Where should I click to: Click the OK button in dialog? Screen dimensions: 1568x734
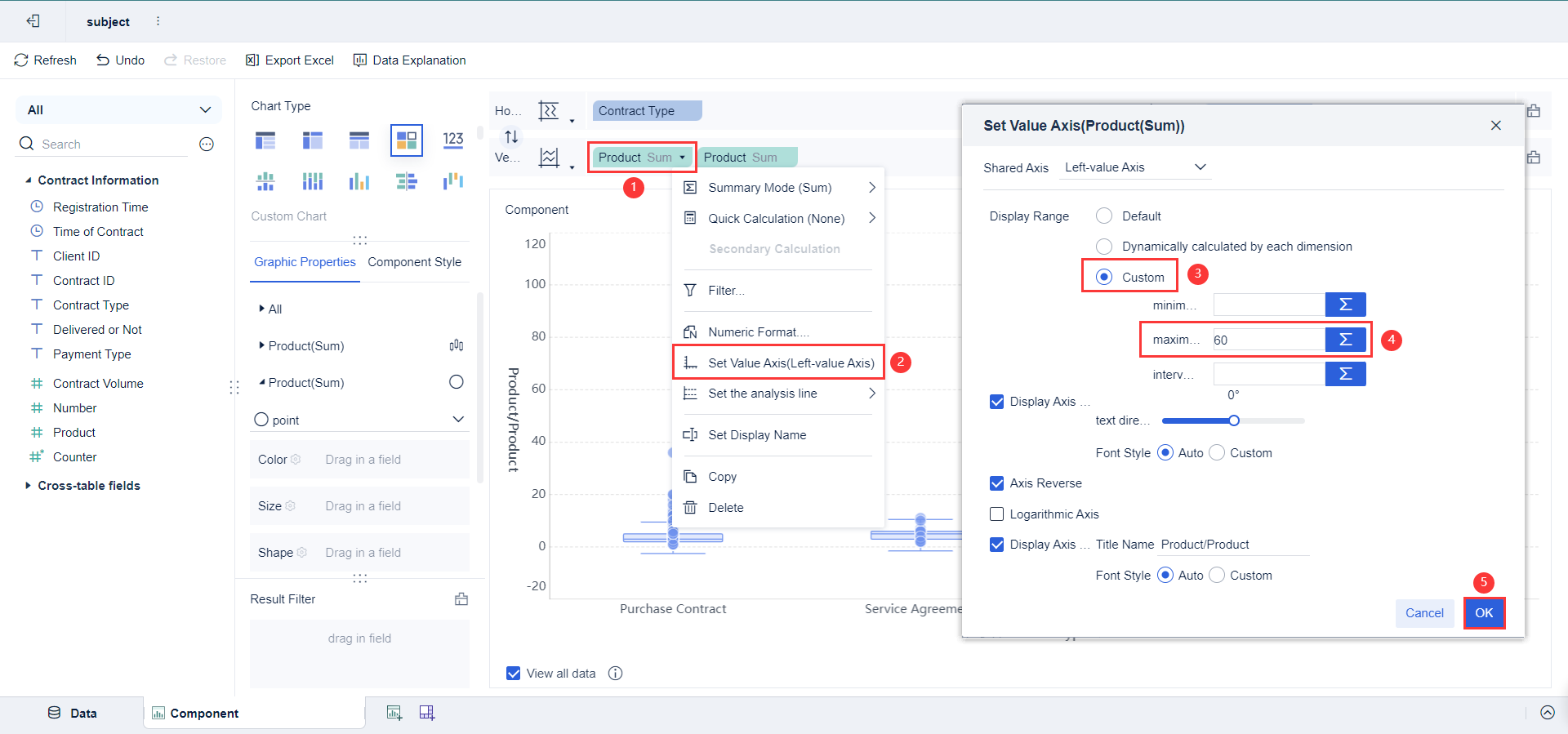1483,613
